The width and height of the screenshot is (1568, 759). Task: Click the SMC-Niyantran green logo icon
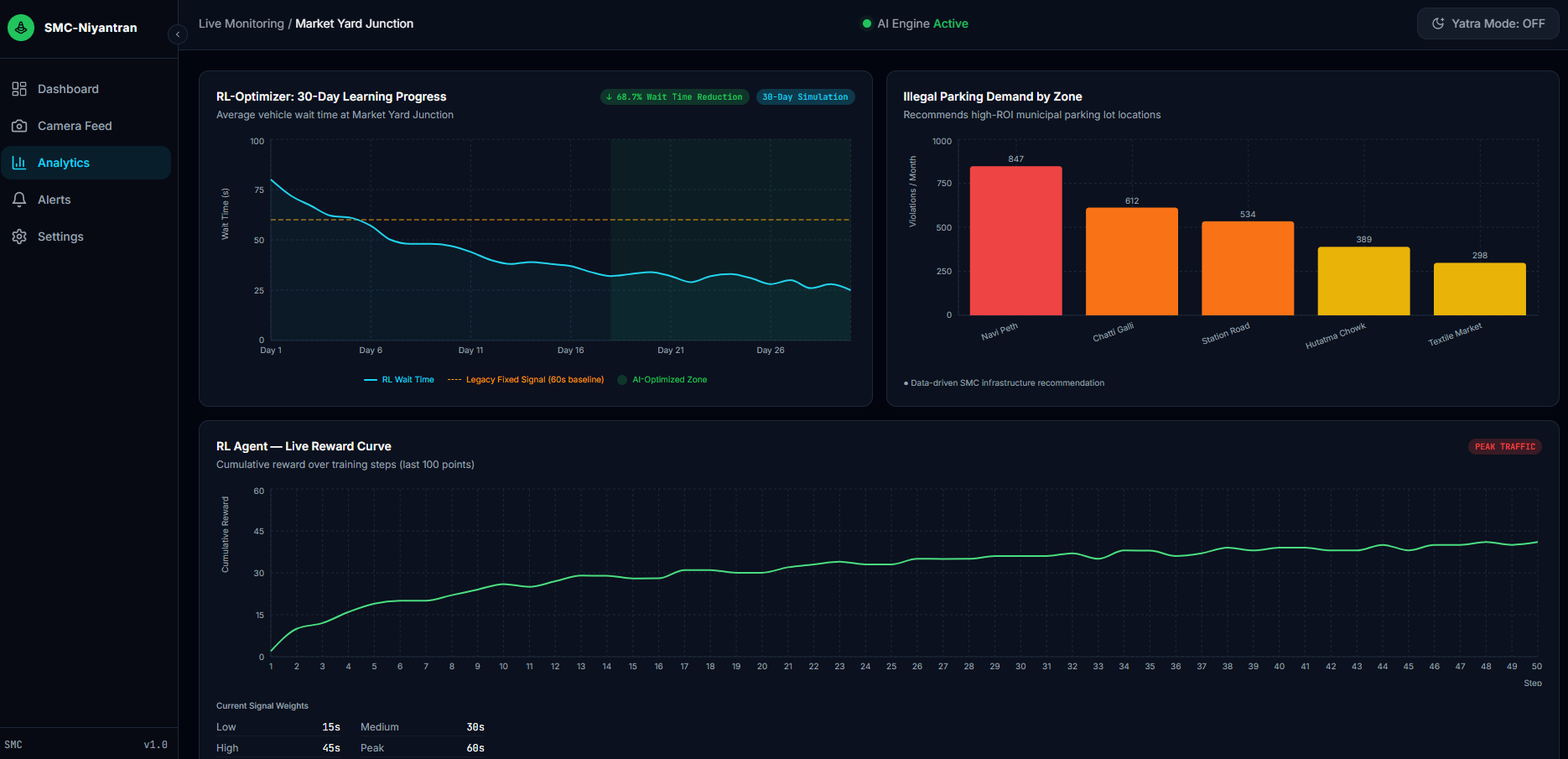coord(21,28)
